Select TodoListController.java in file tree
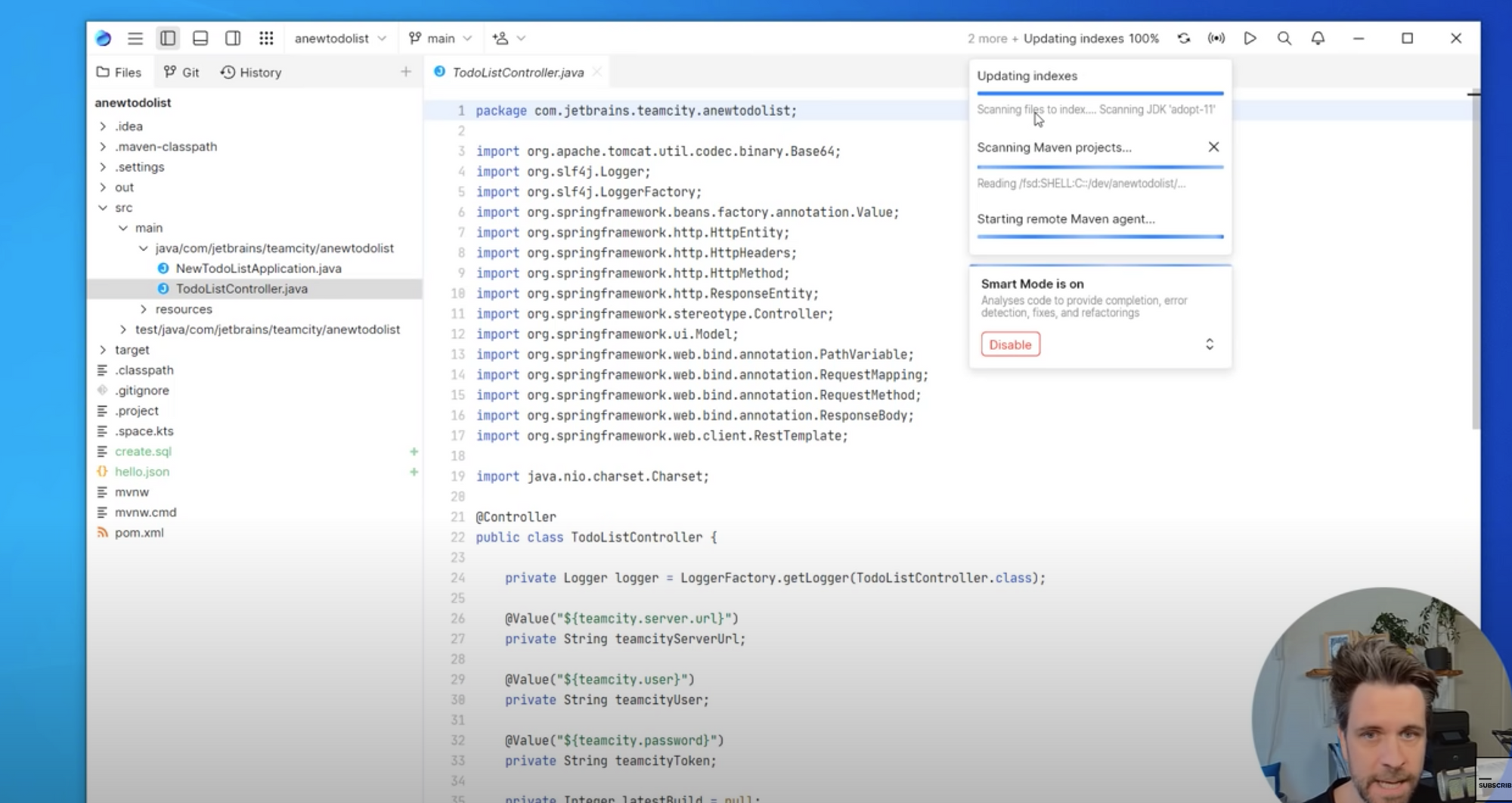 tap(242, 289)
